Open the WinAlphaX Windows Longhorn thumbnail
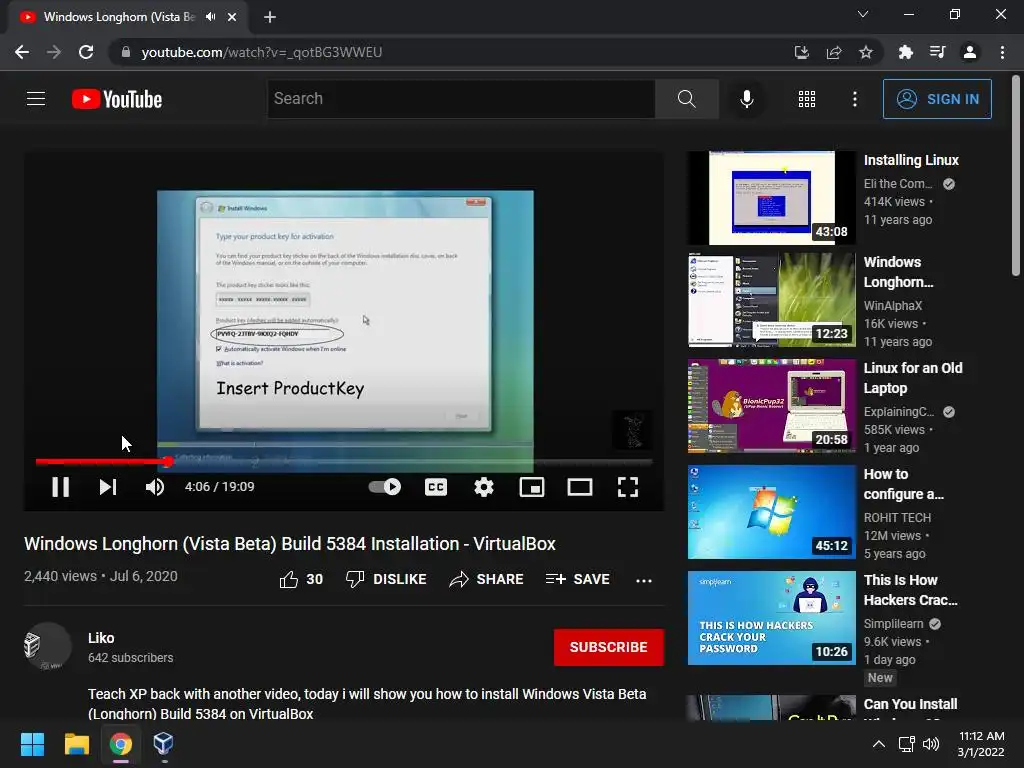 point(771,300)
